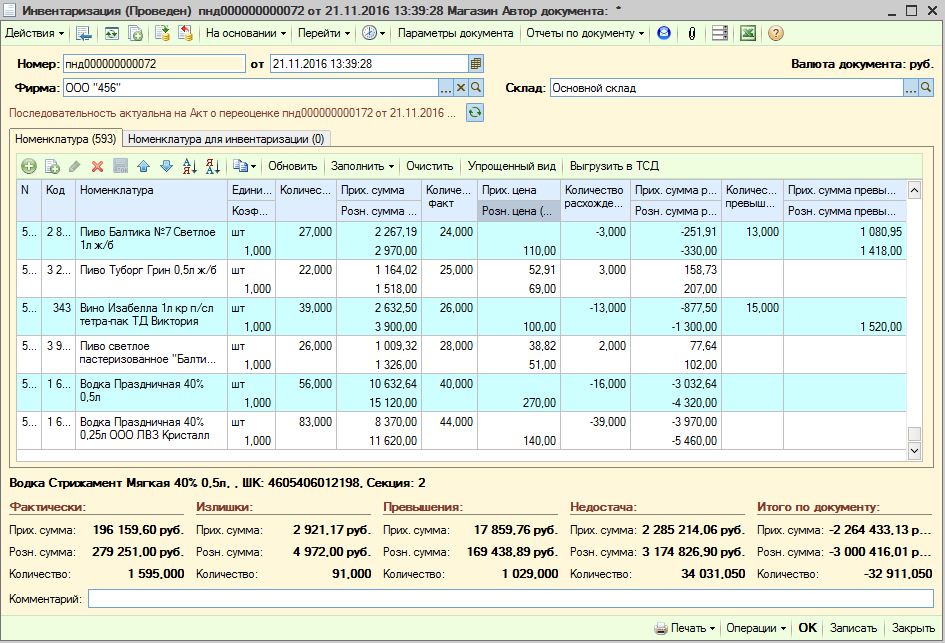Open the Действия dropdown menu

point(34,33)
